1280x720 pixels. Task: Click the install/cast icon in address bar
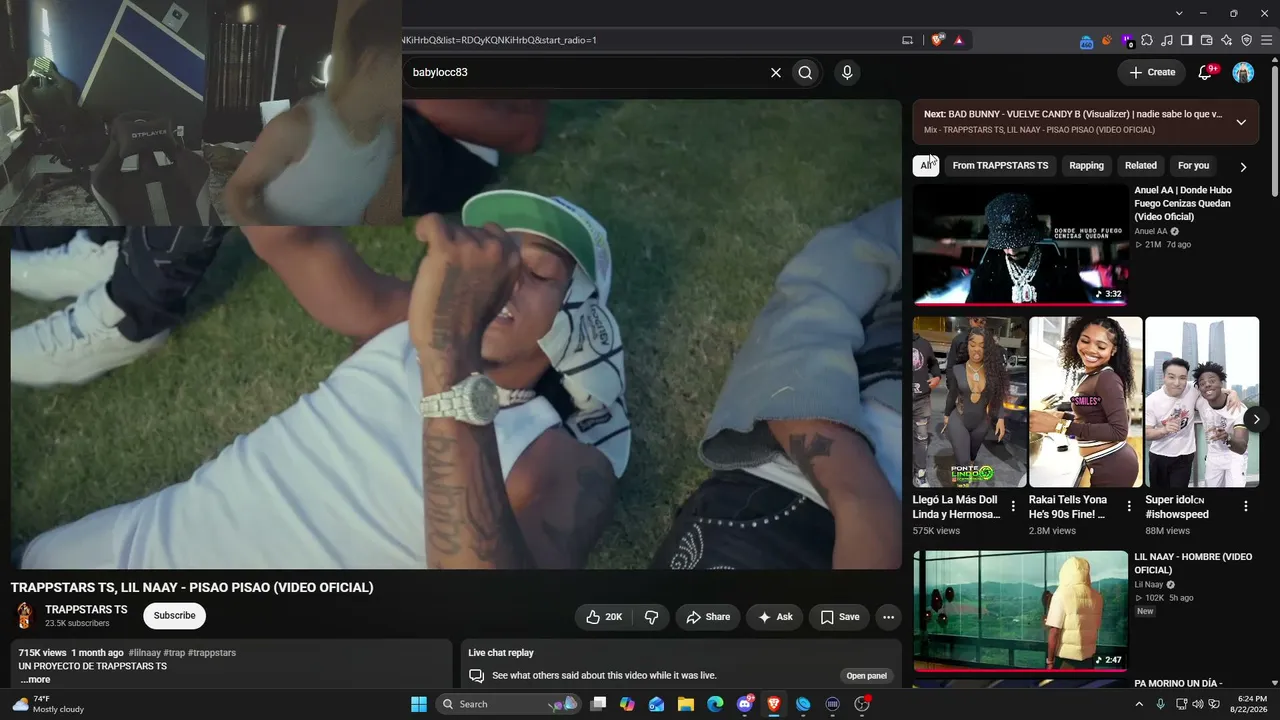pos(908,40)
